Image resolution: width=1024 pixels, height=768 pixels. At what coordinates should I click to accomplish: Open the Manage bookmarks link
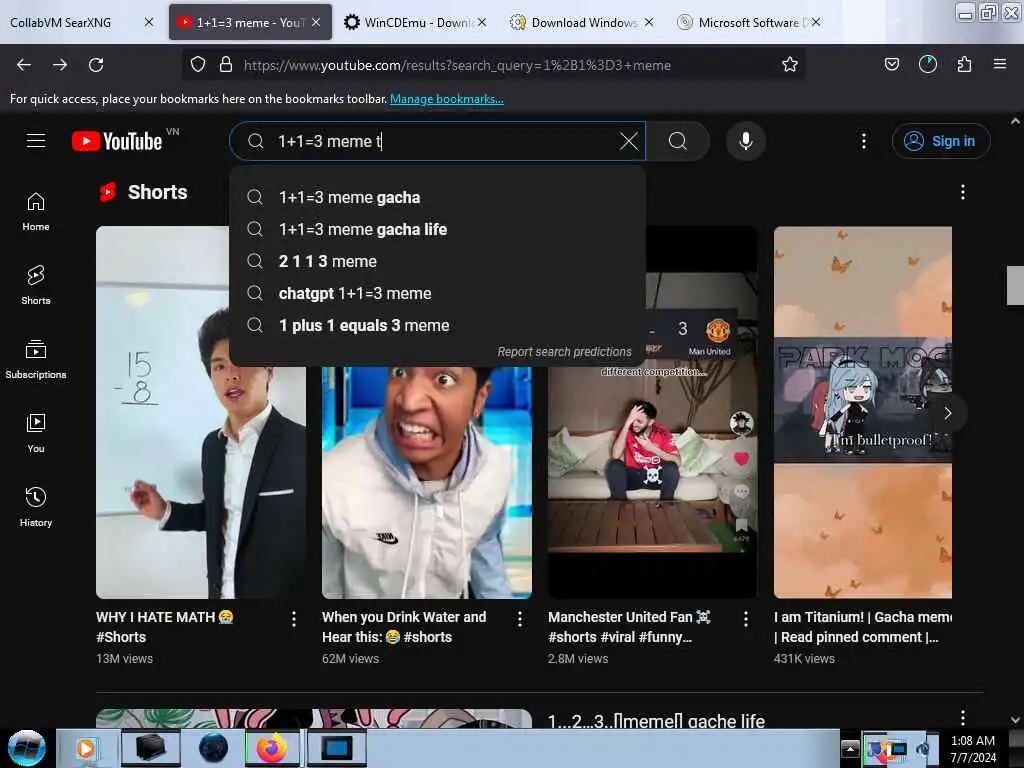tap(447, 99)
